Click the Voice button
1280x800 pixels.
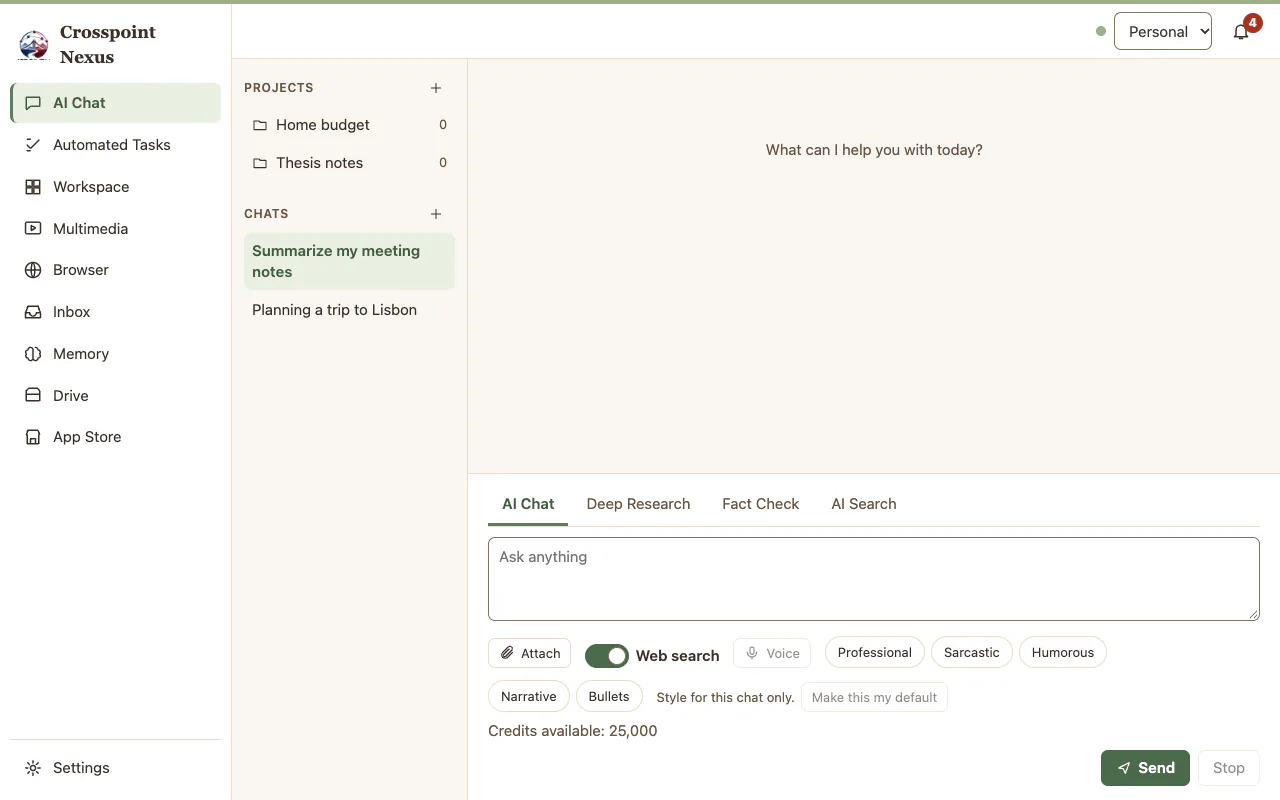pos(772,654)
